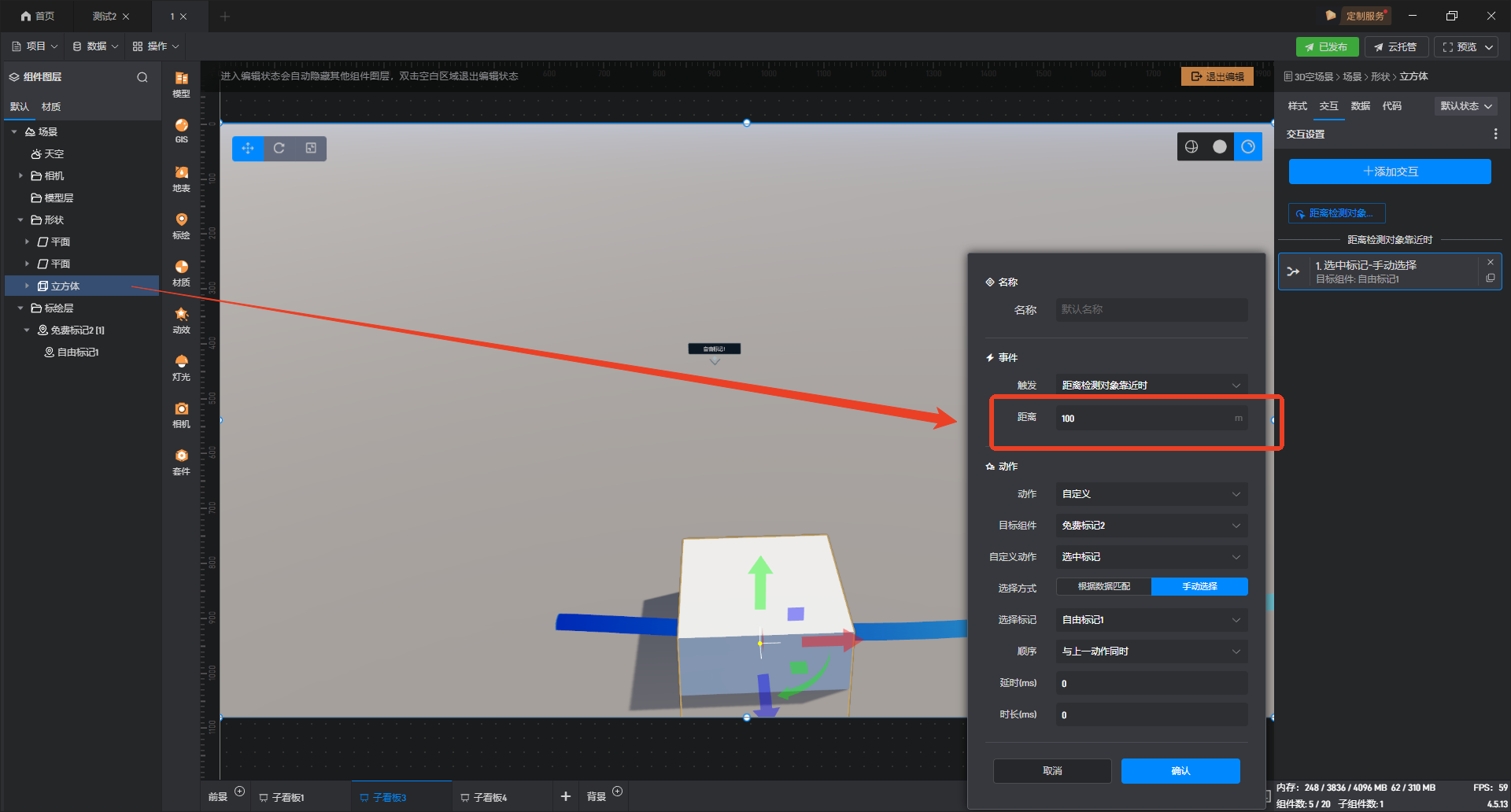Select the scale gizmo tool

311,148
